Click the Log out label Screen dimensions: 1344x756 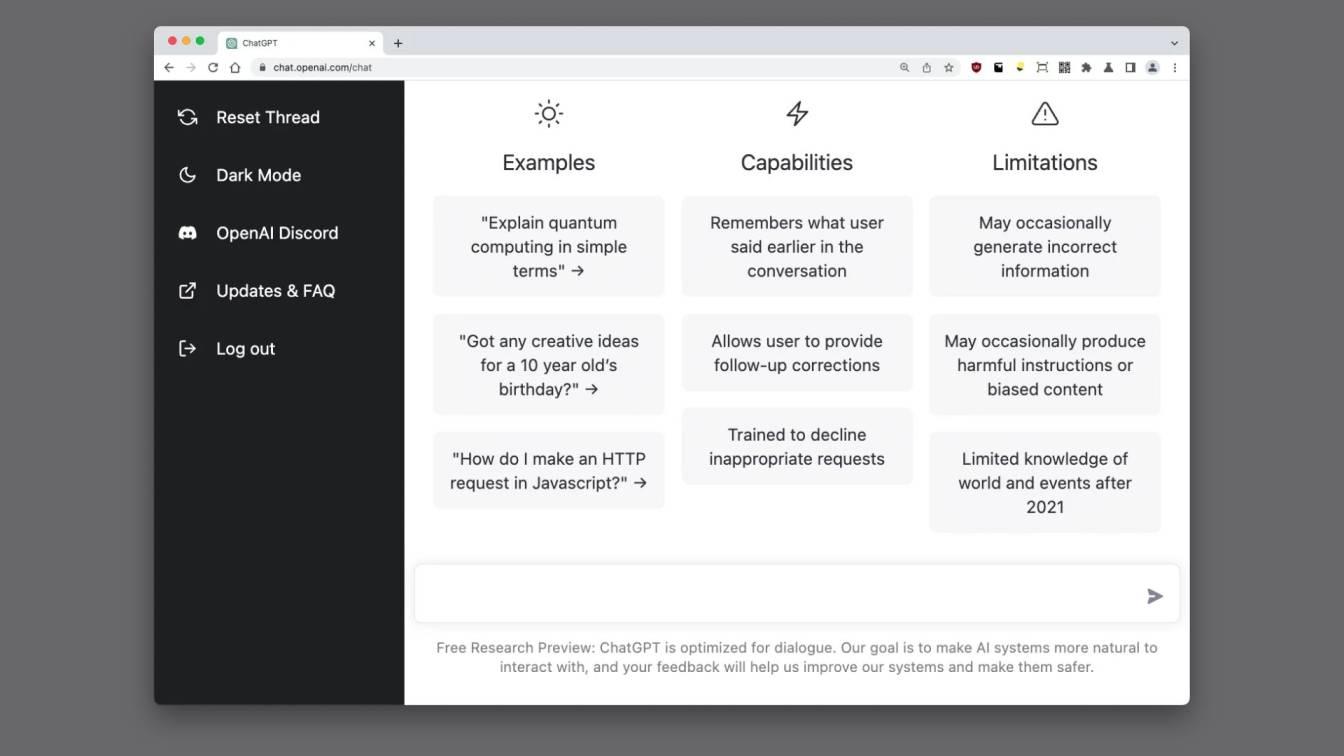[245, 349]
